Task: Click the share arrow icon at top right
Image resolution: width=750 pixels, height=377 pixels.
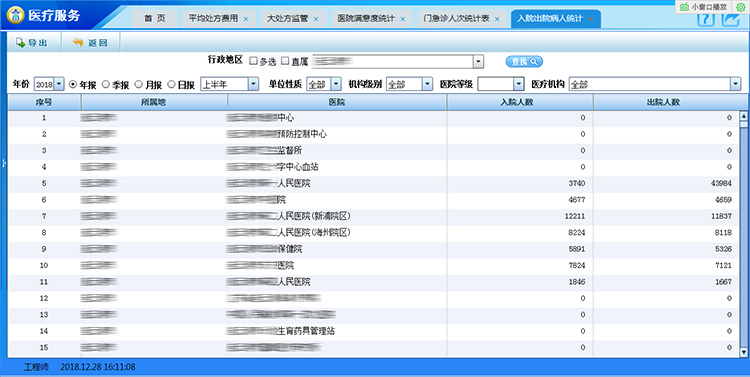Action: 730,20
